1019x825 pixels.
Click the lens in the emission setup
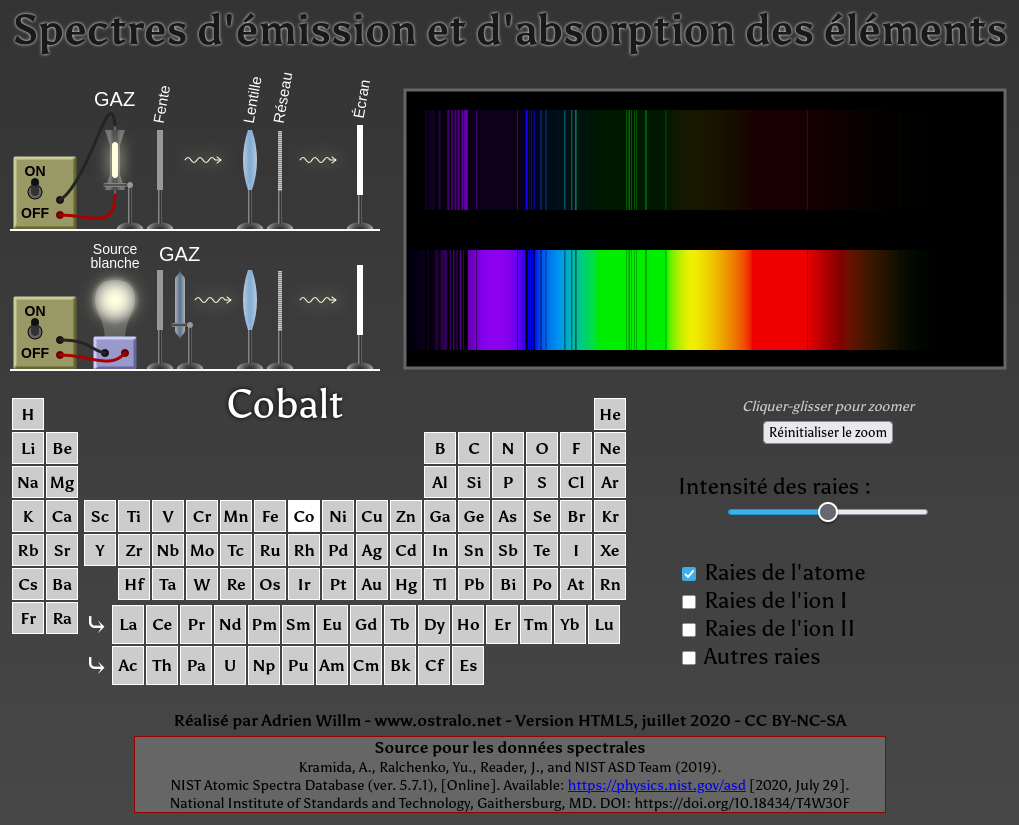pos(250,160)
